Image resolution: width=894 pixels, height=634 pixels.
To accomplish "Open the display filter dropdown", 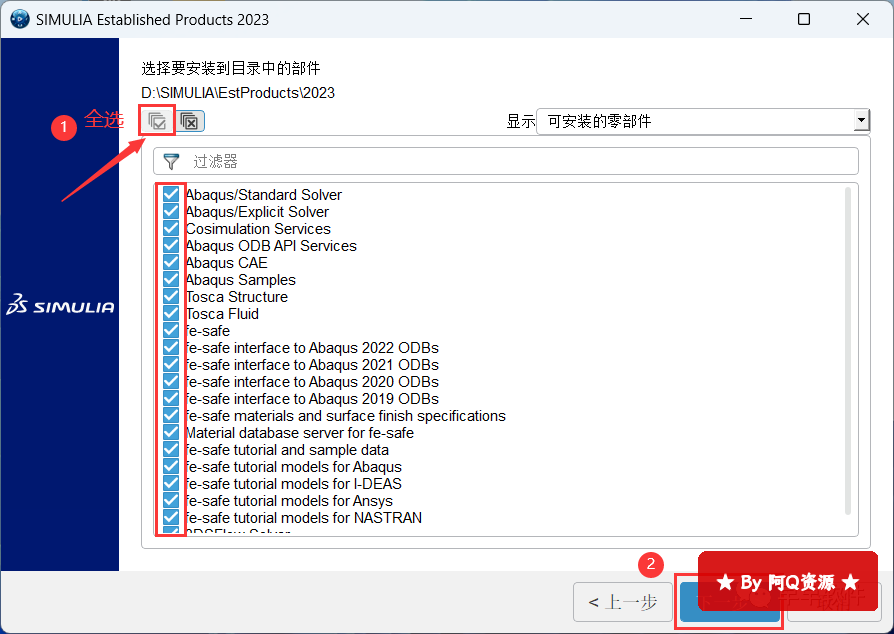I will point(700,121).
